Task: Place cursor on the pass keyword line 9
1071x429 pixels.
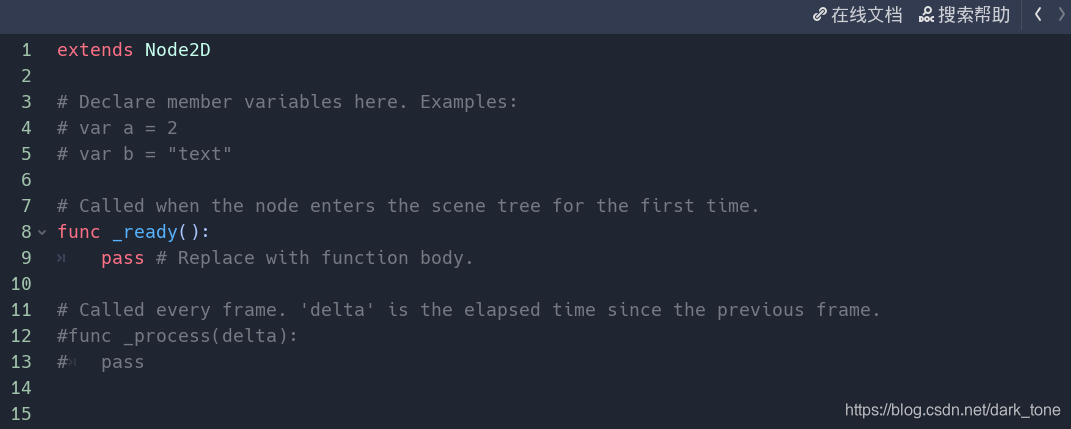Action: point(123,258)
